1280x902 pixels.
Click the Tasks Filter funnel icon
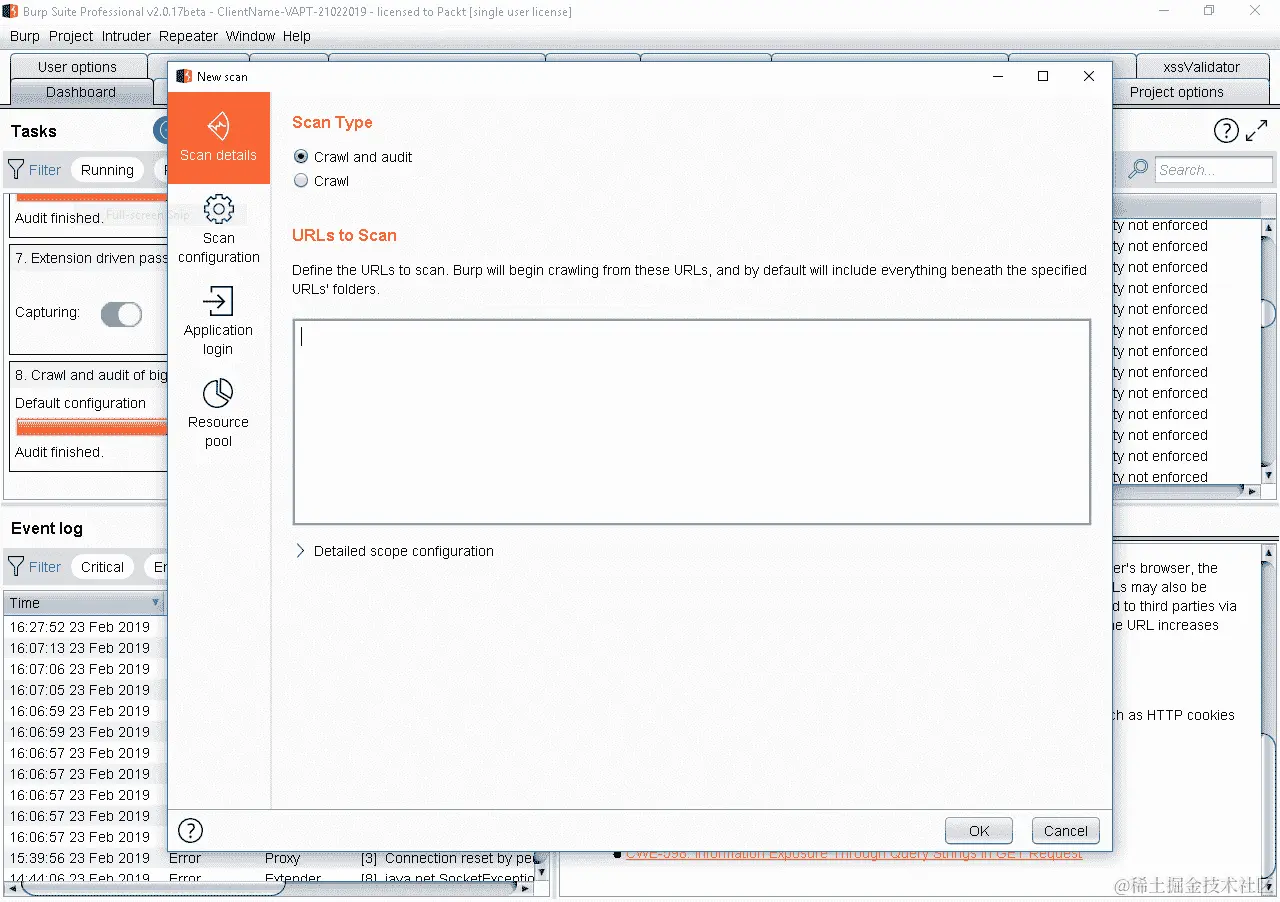click(x=16, y=170)
